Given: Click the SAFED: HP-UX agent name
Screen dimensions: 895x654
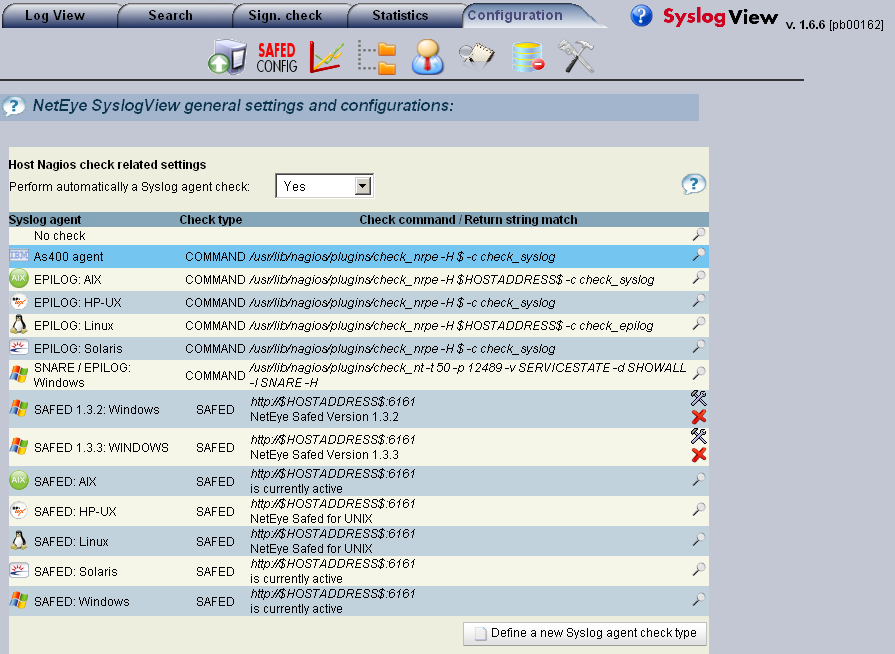Looking at the screenshot, I should pos(75,512).
